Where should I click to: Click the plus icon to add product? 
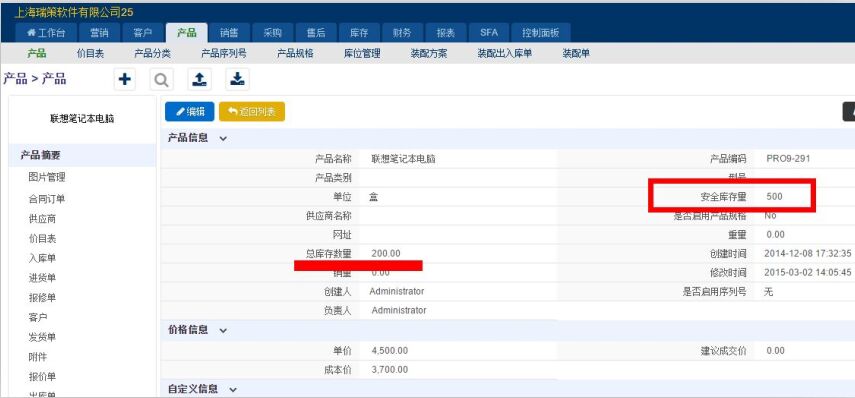tap(125, 80)
